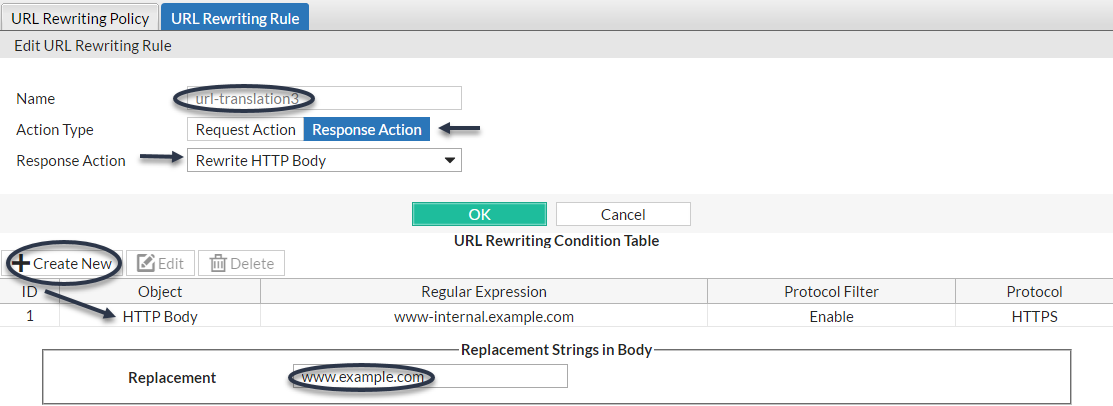Click the Rewrite HTTP Body dropdown arrow
Image resolution: width=1113 pixels, height=406 pixels.
450,160
